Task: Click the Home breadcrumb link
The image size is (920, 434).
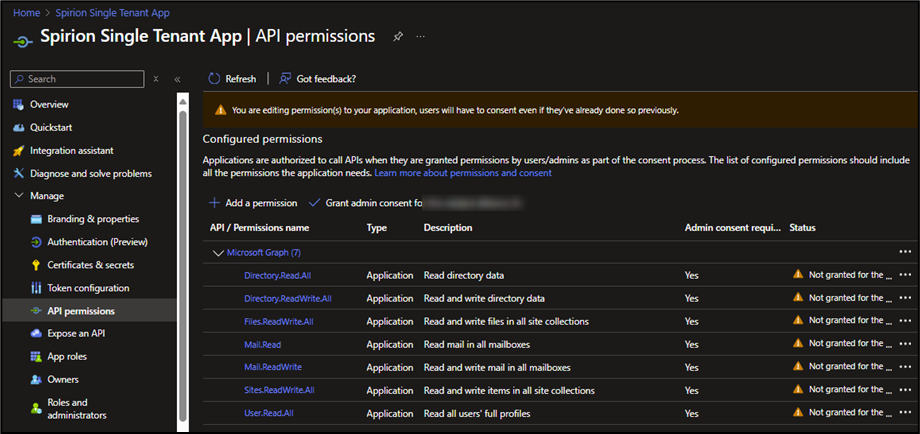Action: (x=26, y=11)
